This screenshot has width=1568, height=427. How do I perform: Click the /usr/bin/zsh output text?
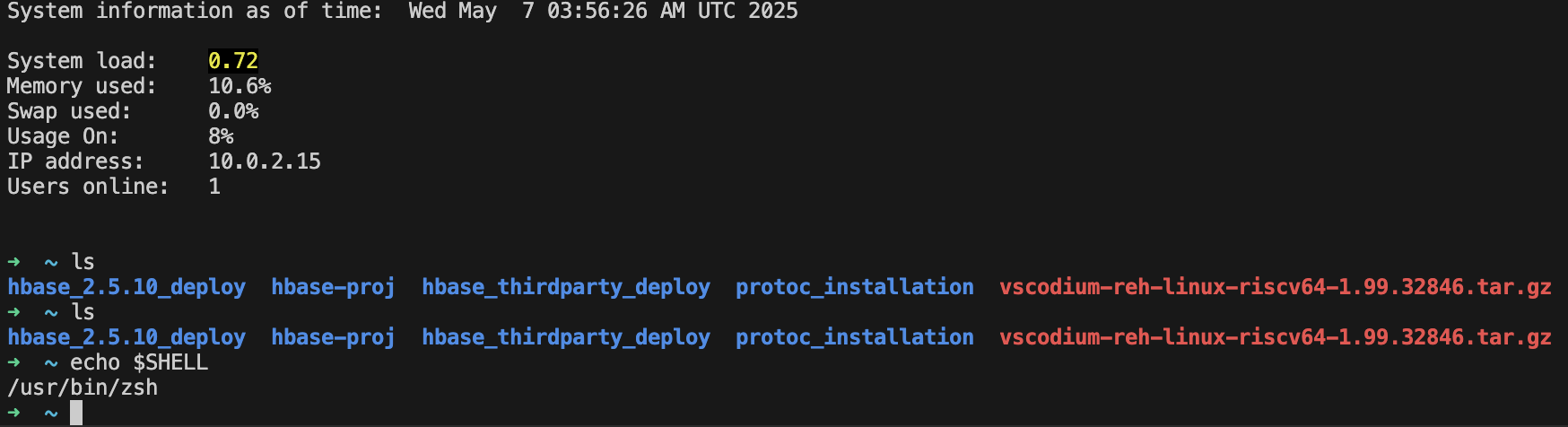tap(83, 388)
